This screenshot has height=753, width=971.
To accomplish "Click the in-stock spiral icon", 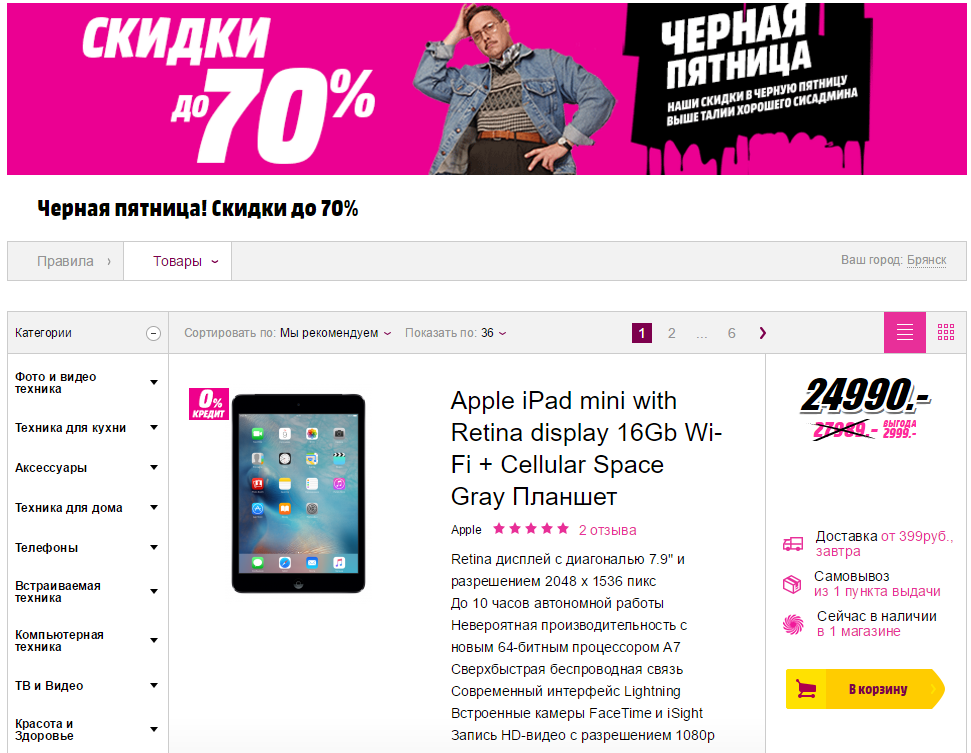I will click(793, 624).
